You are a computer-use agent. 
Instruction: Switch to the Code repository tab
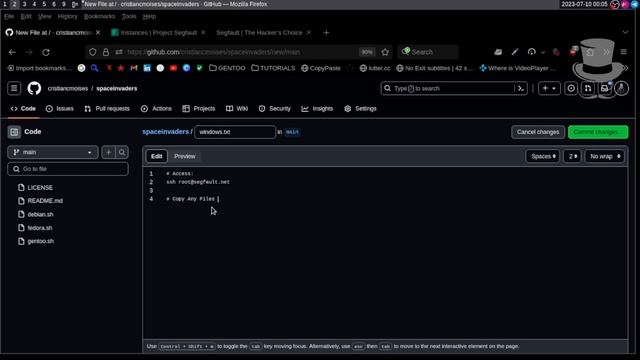coord(23,109)
